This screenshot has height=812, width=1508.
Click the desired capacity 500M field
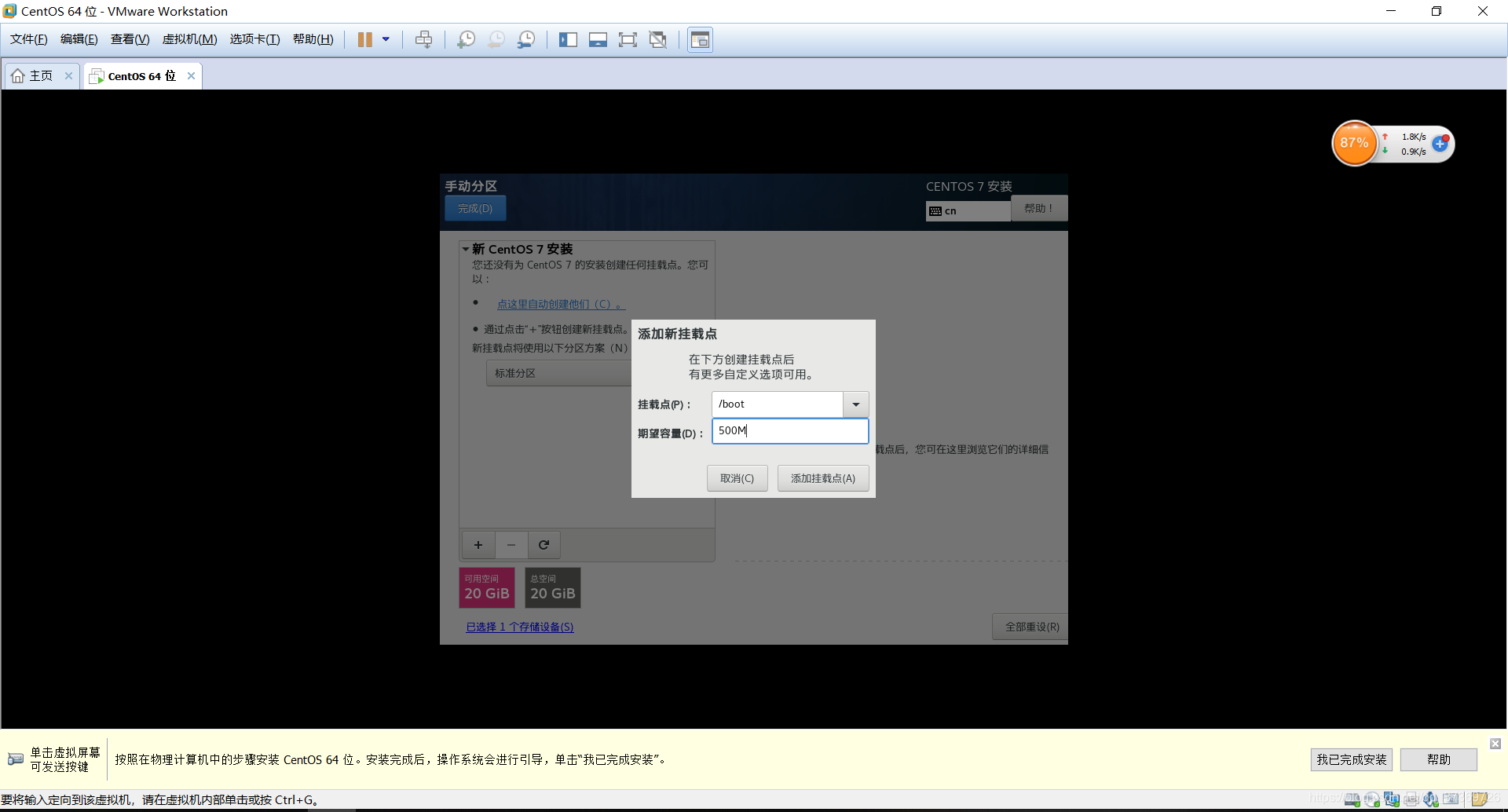tap(790, 430)
